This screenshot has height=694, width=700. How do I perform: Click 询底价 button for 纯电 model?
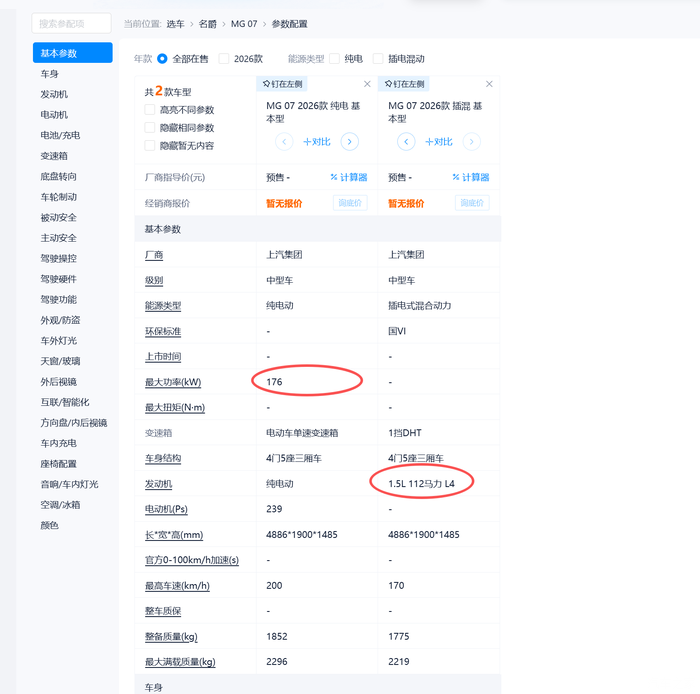point(350,203)
